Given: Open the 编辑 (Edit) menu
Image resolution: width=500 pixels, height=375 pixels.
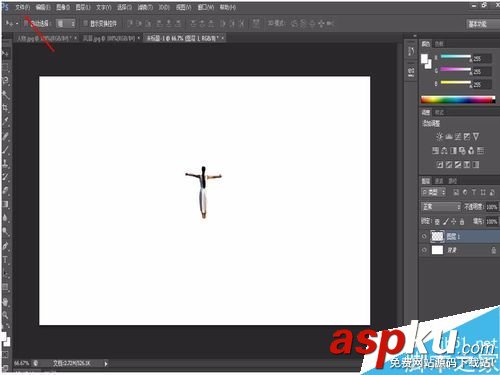Looking at the screenshot, I should click(x=43, y=7).
